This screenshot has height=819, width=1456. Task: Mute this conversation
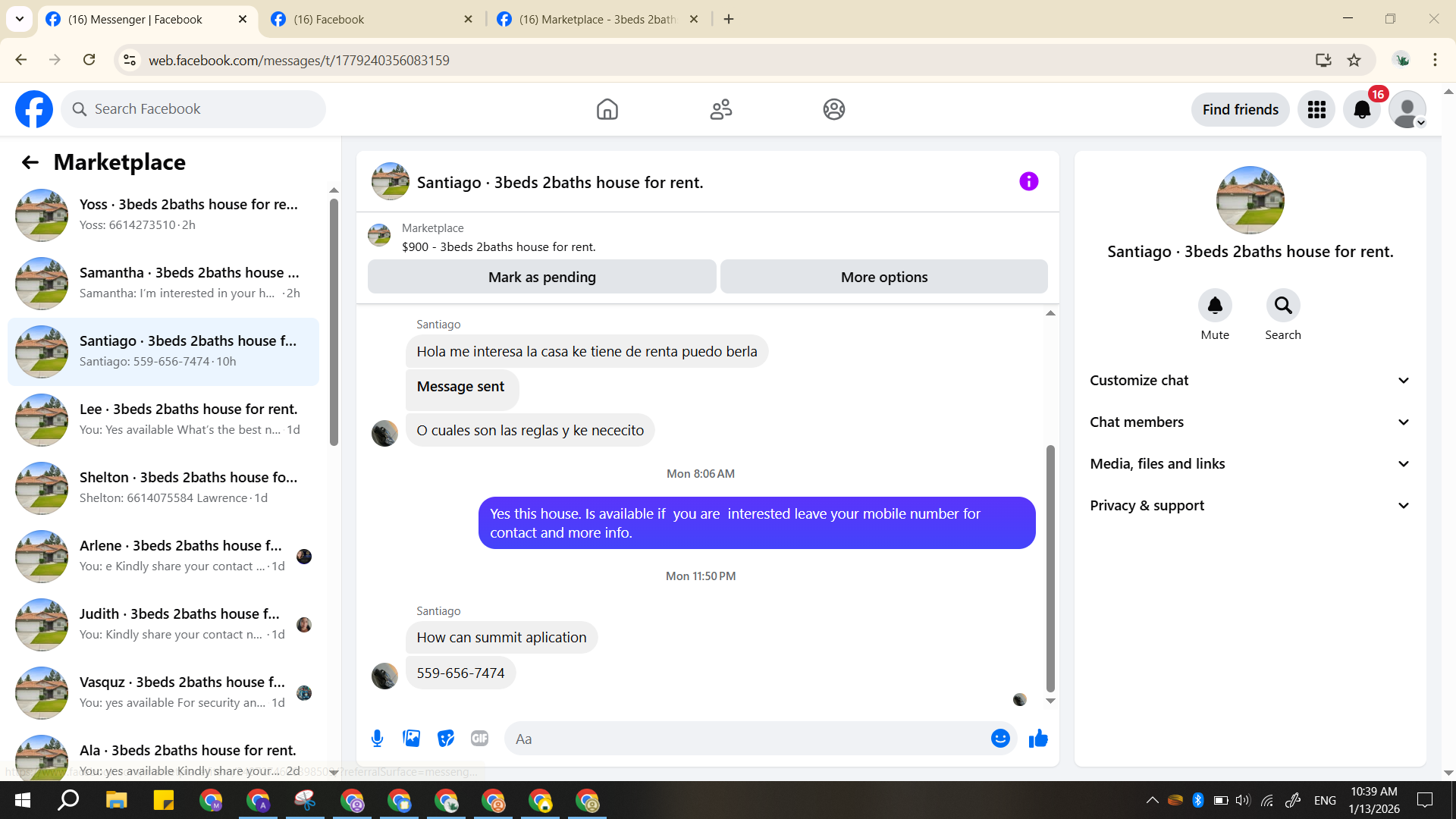click(x=1215, y=306)
